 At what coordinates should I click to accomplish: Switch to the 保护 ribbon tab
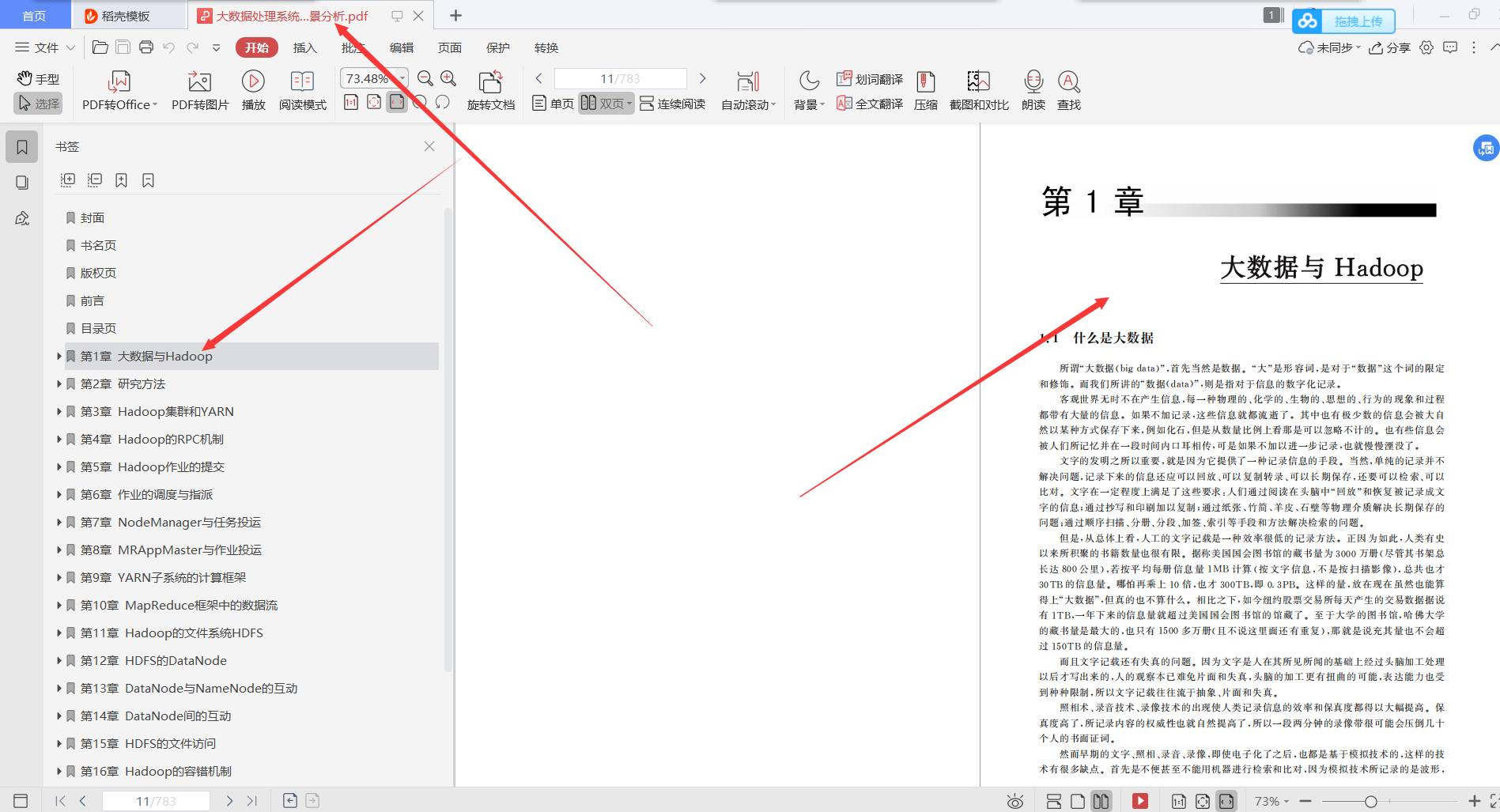pyautogui.click(x=498, y=47)
